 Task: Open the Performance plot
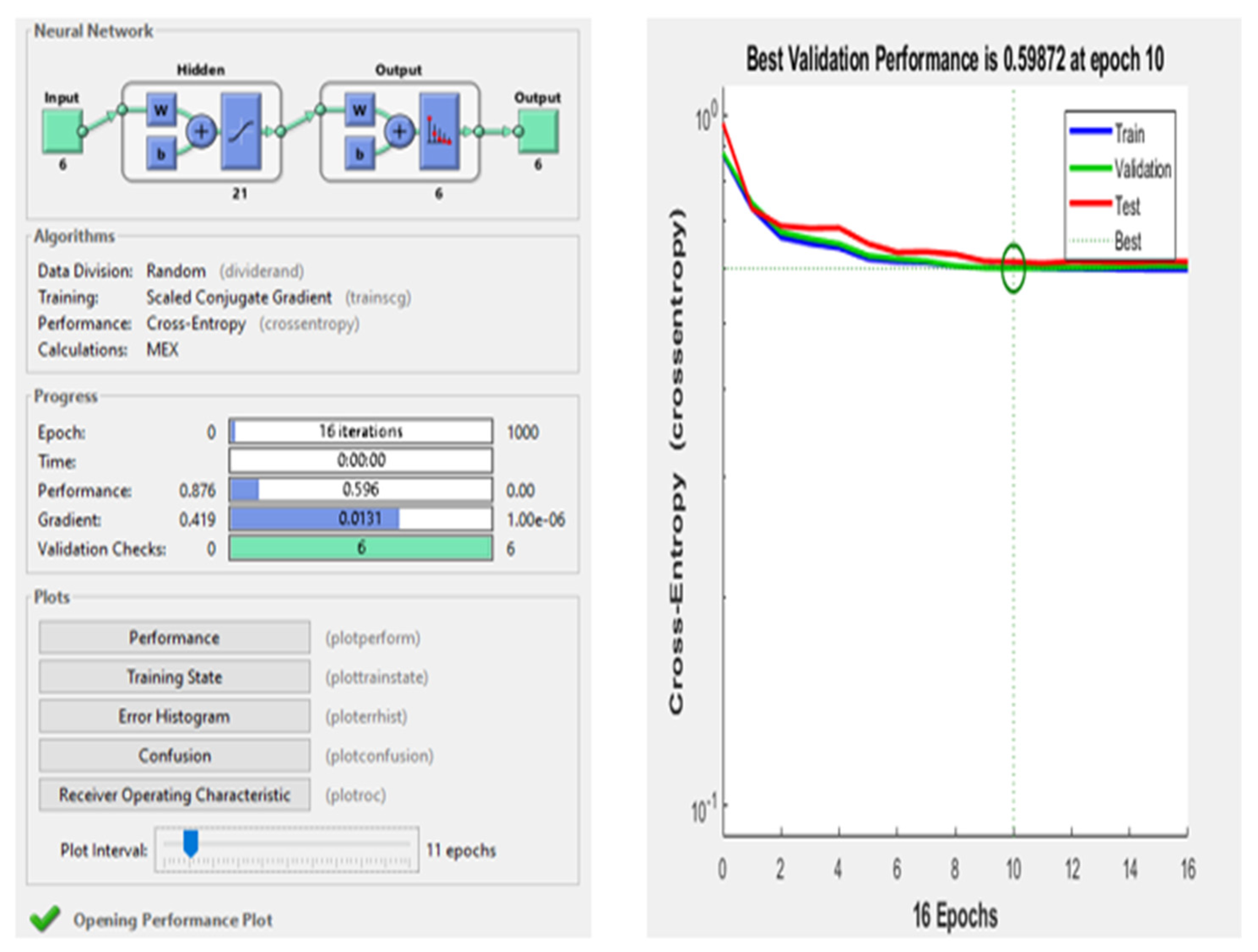(x=174, y=638)
